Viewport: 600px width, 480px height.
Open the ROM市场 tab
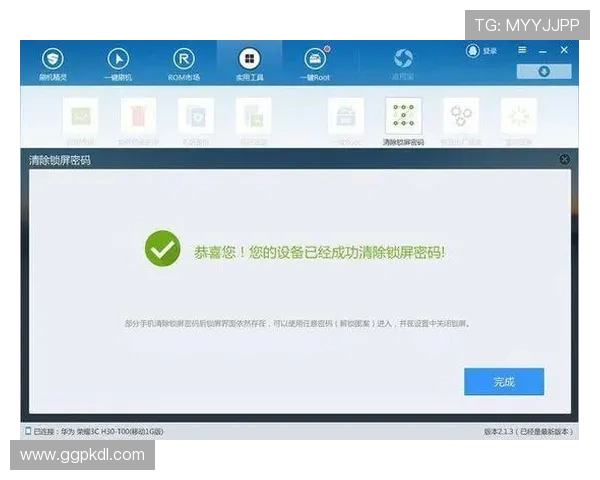[x=184, y=64]
